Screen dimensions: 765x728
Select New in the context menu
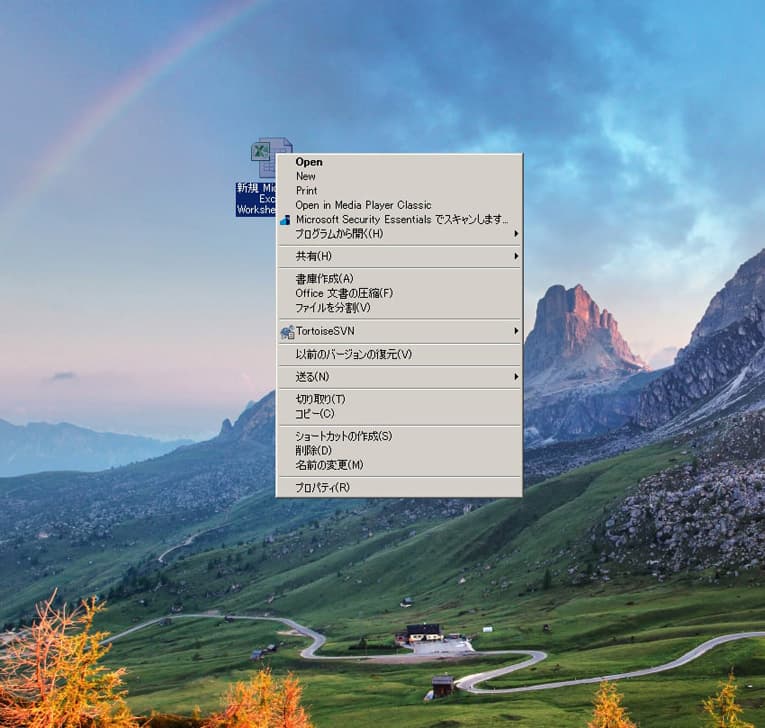click(305, 176)
